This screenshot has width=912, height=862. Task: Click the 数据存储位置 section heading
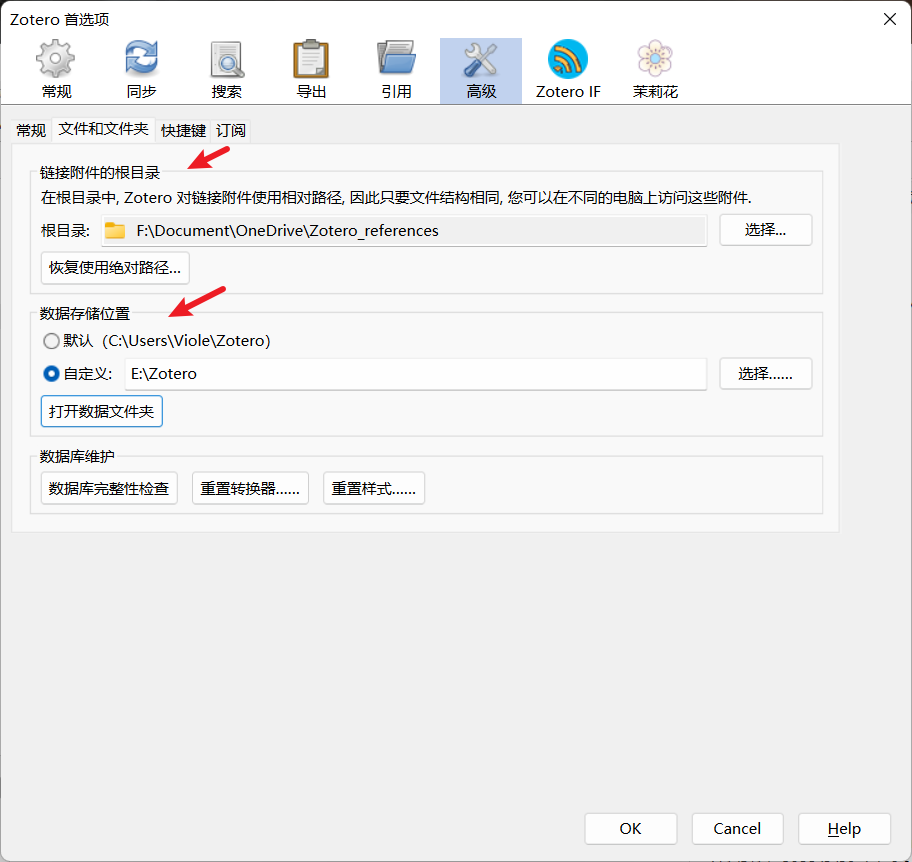85,314
